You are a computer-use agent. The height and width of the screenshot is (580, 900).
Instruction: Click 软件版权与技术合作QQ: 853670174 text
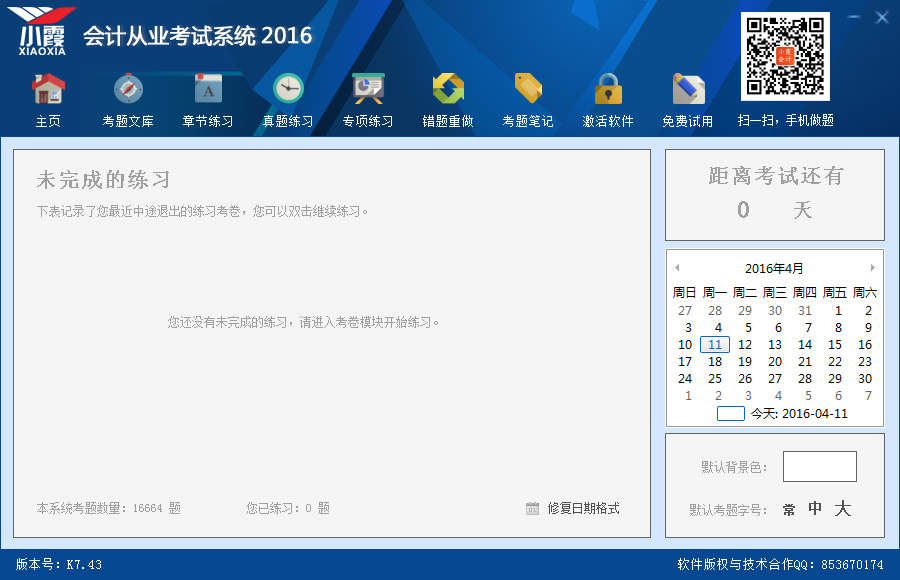pos(781,564)
